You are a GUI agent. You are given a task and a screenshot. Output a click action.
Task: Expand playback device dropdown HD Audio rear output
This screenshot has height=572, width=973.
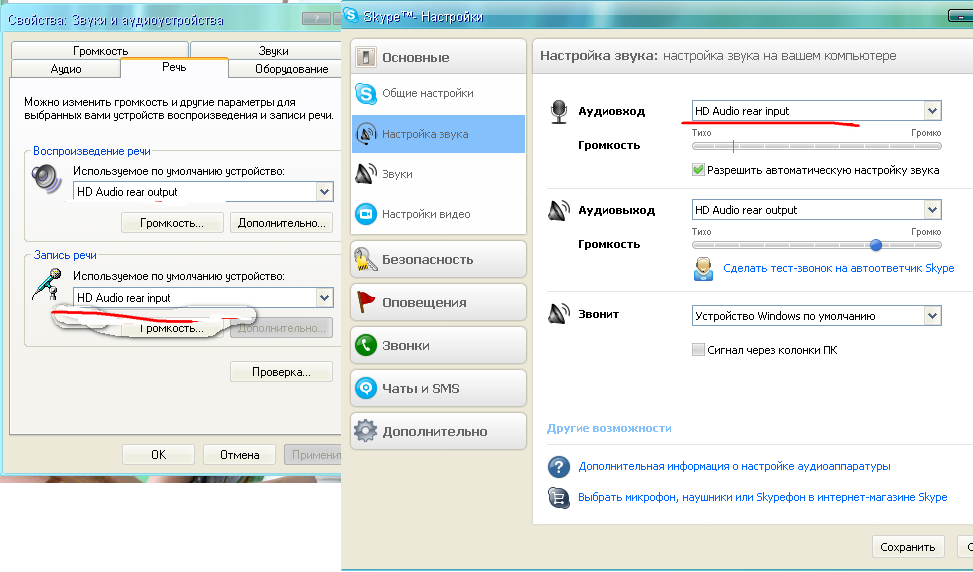tap(324, 192)
